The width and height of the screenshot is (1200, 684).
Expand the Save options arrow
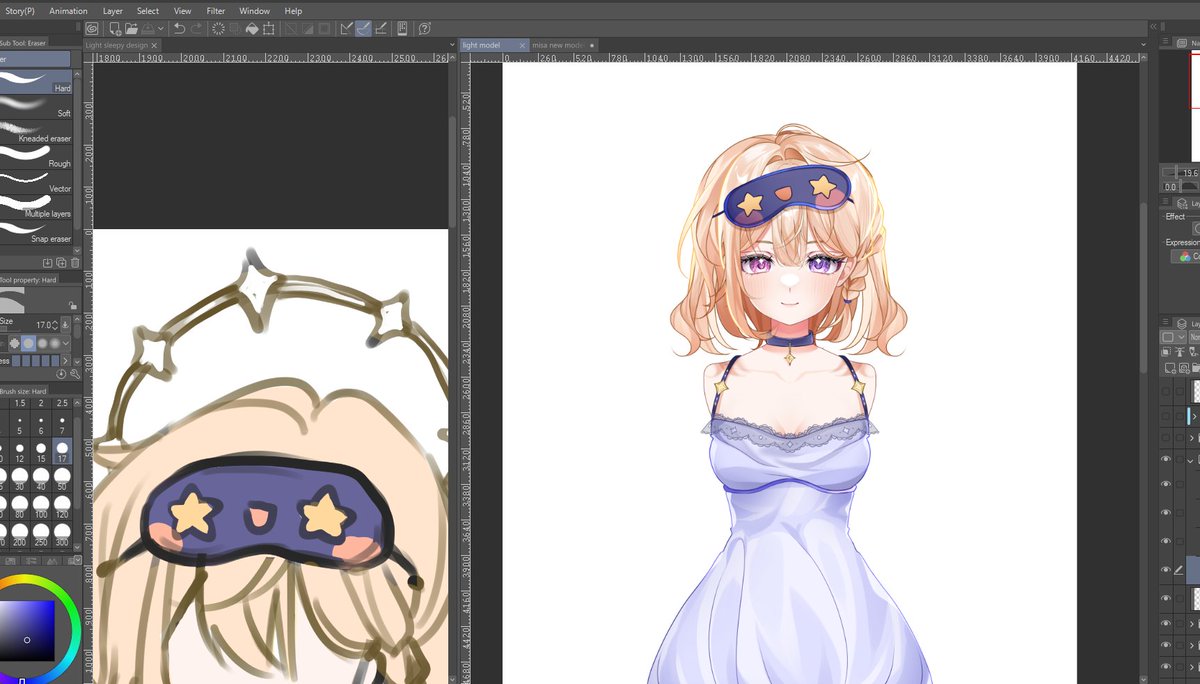coord(160,29)
